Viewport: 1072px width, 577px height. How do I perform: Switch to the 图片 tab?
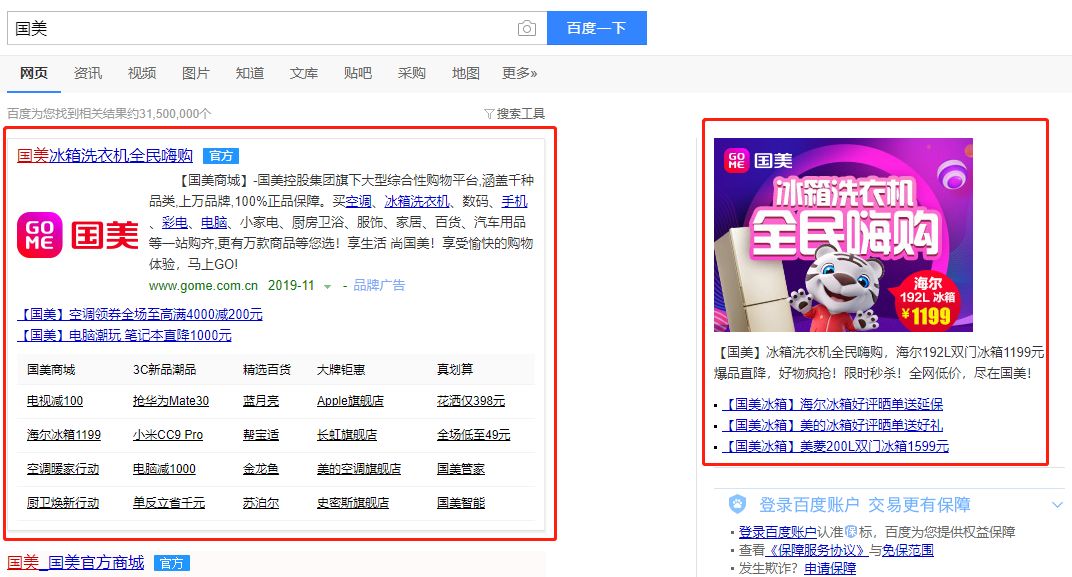coord(195,73)
